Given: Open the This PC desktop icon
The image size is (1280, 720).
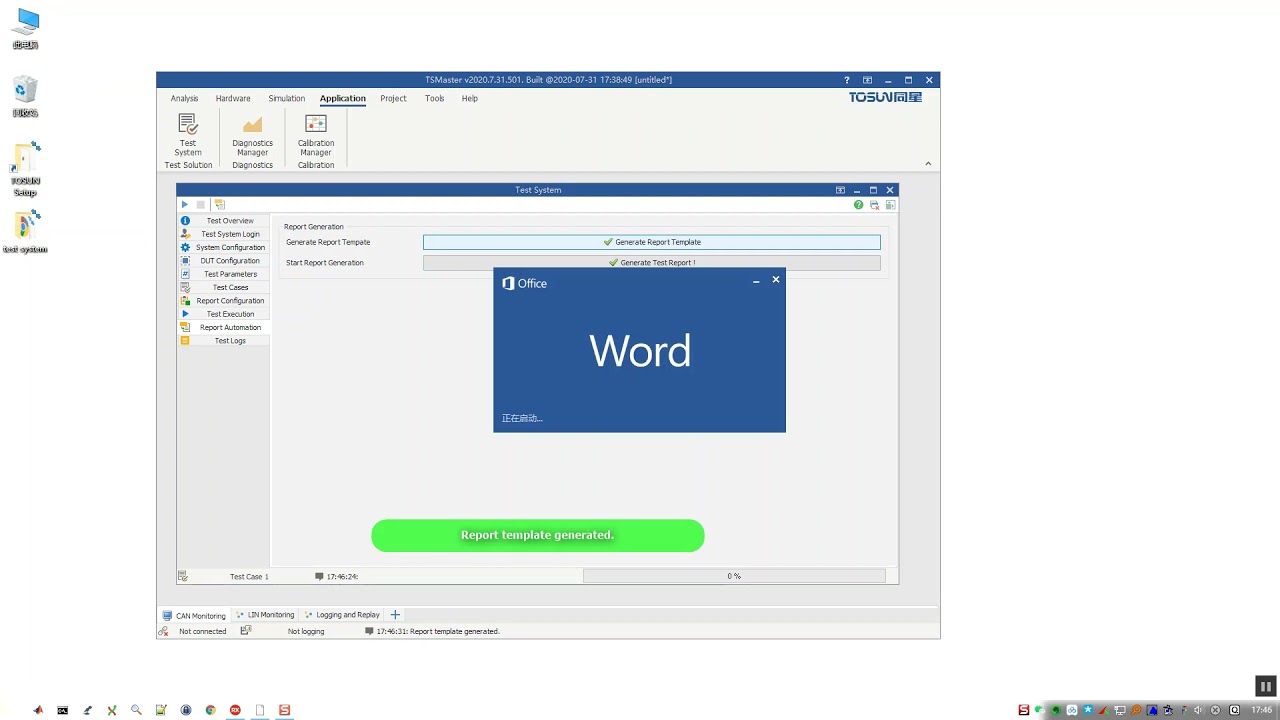Looking at the screenshot, I should (26, 29).
